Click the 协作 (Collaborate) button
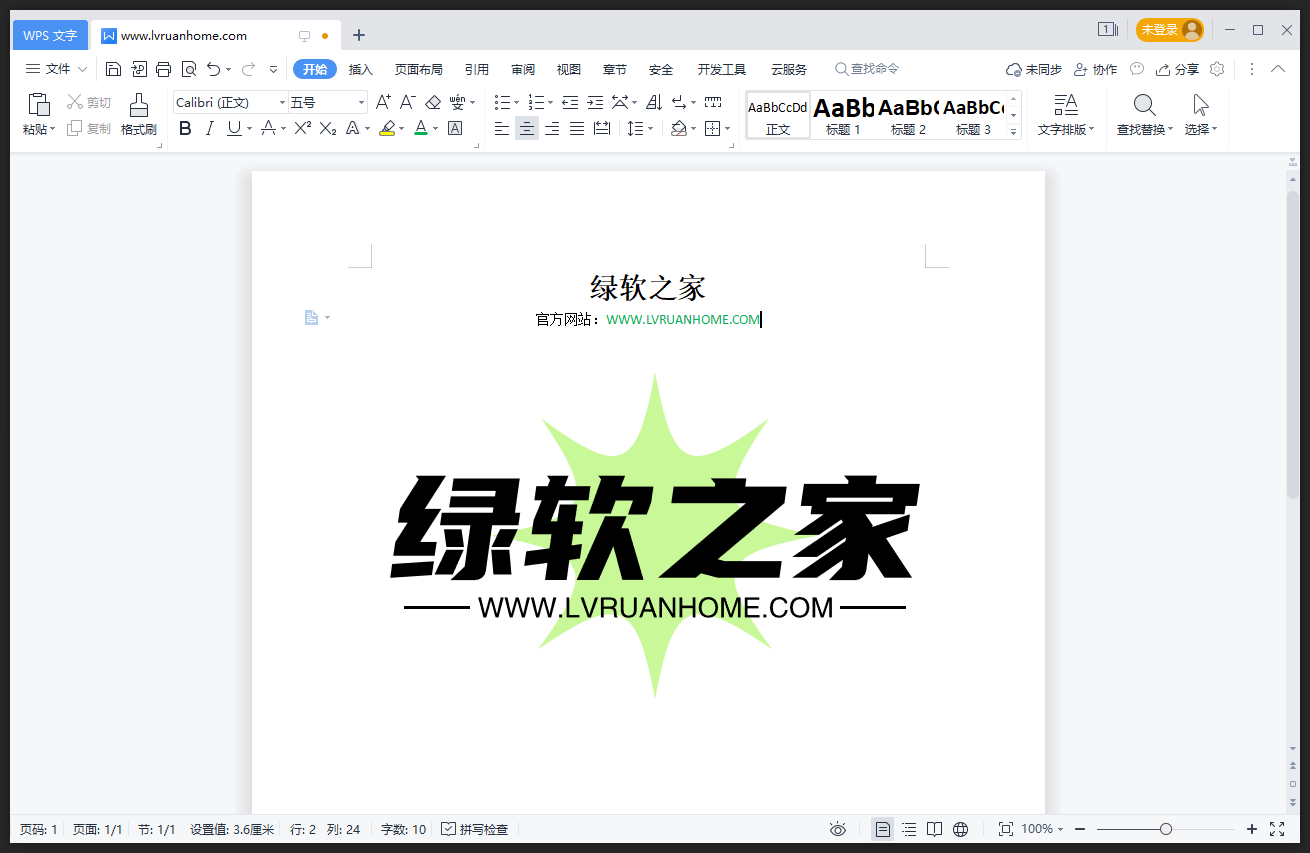 1095,69
